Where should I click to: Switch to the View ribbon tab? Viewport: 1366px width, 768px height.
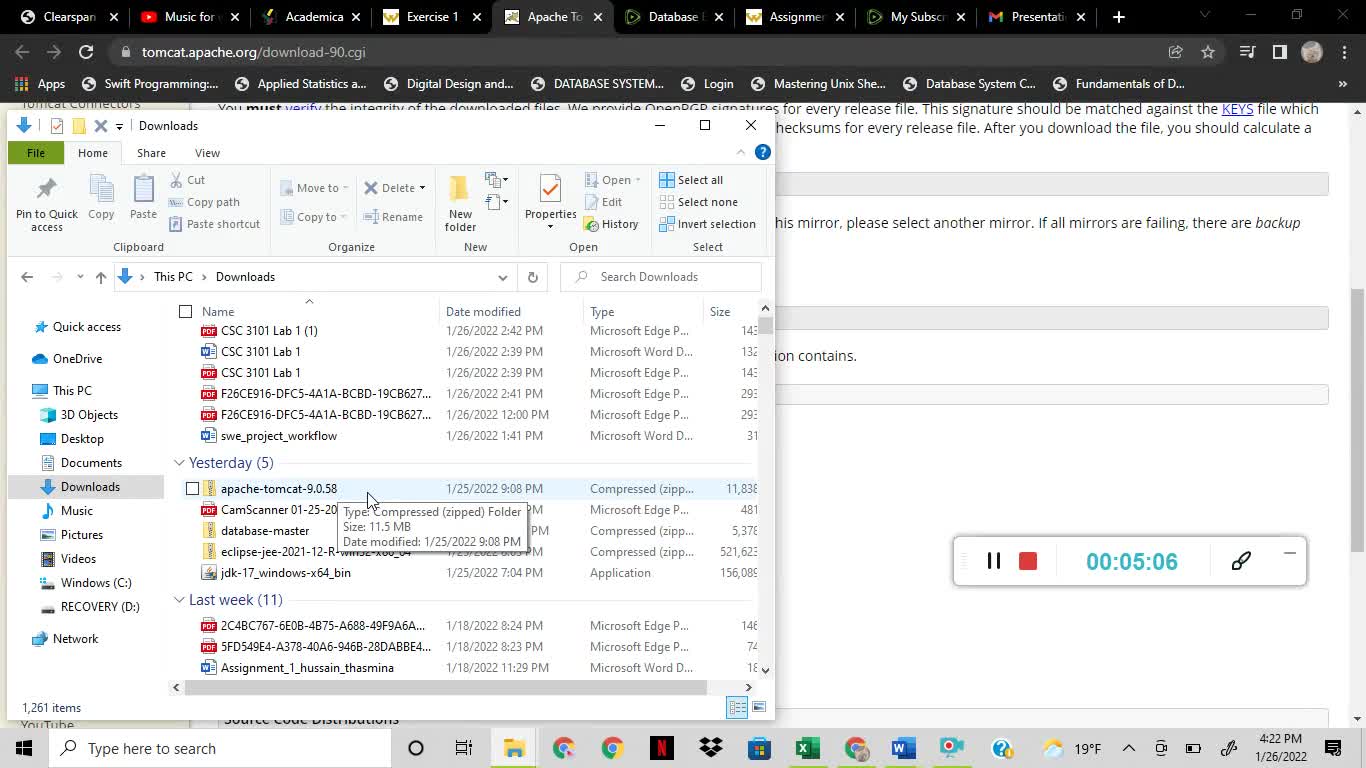click(207, 153)
